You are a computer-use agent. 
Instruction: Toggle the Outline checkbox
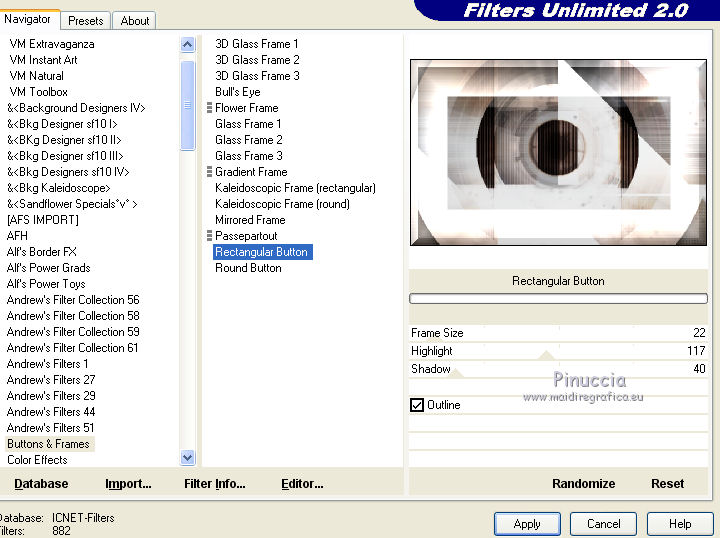[417, 405]
